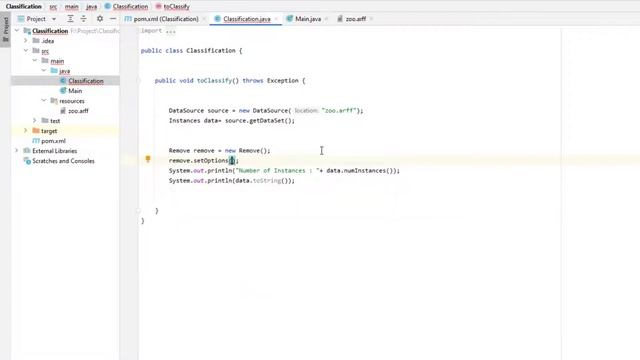Click Classification class breadcrumb
The width and height of the screenshot is (640, 360).
tap(126, 7)
